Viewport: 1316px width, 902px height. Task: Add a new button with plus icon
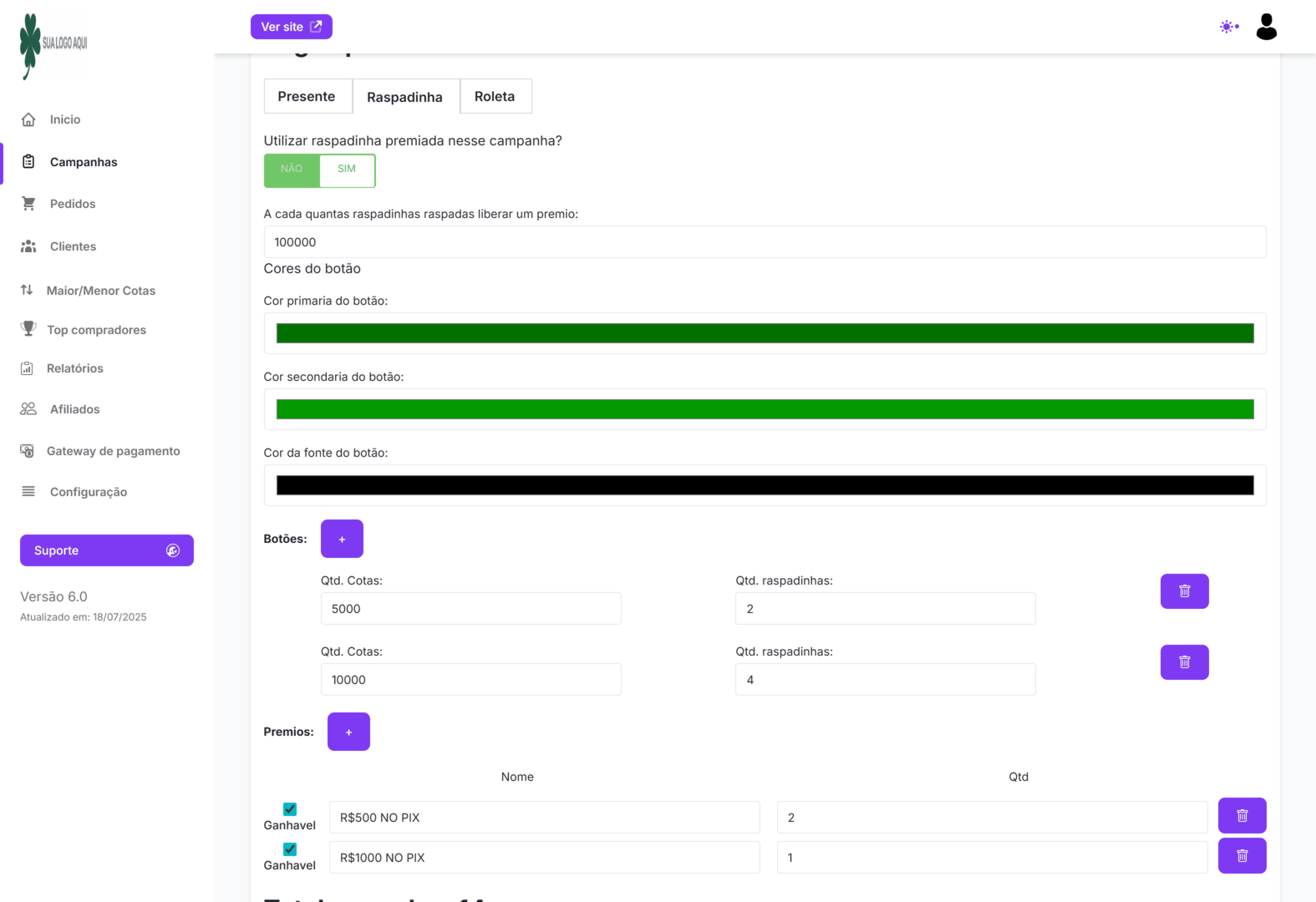tap(342, 539)
